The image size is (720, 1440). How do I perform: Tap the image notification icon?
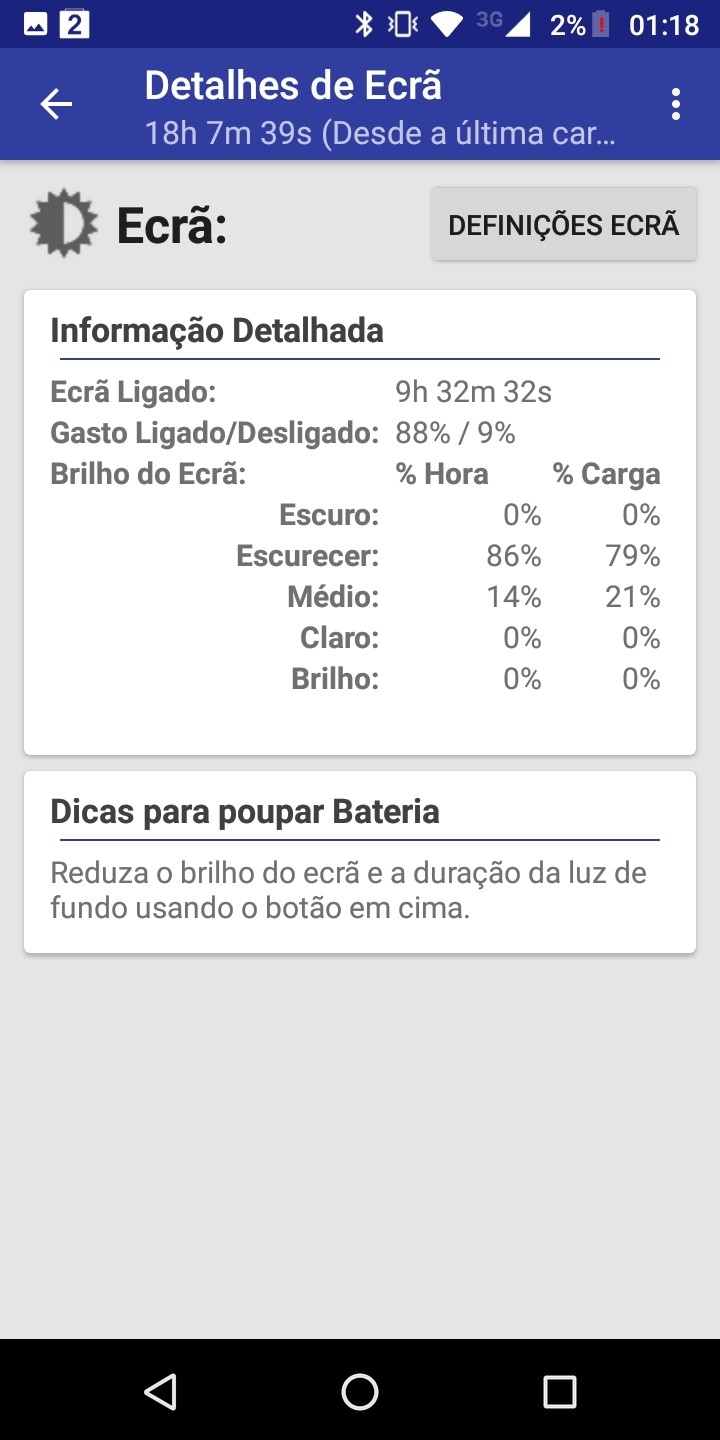click(36, 24)
